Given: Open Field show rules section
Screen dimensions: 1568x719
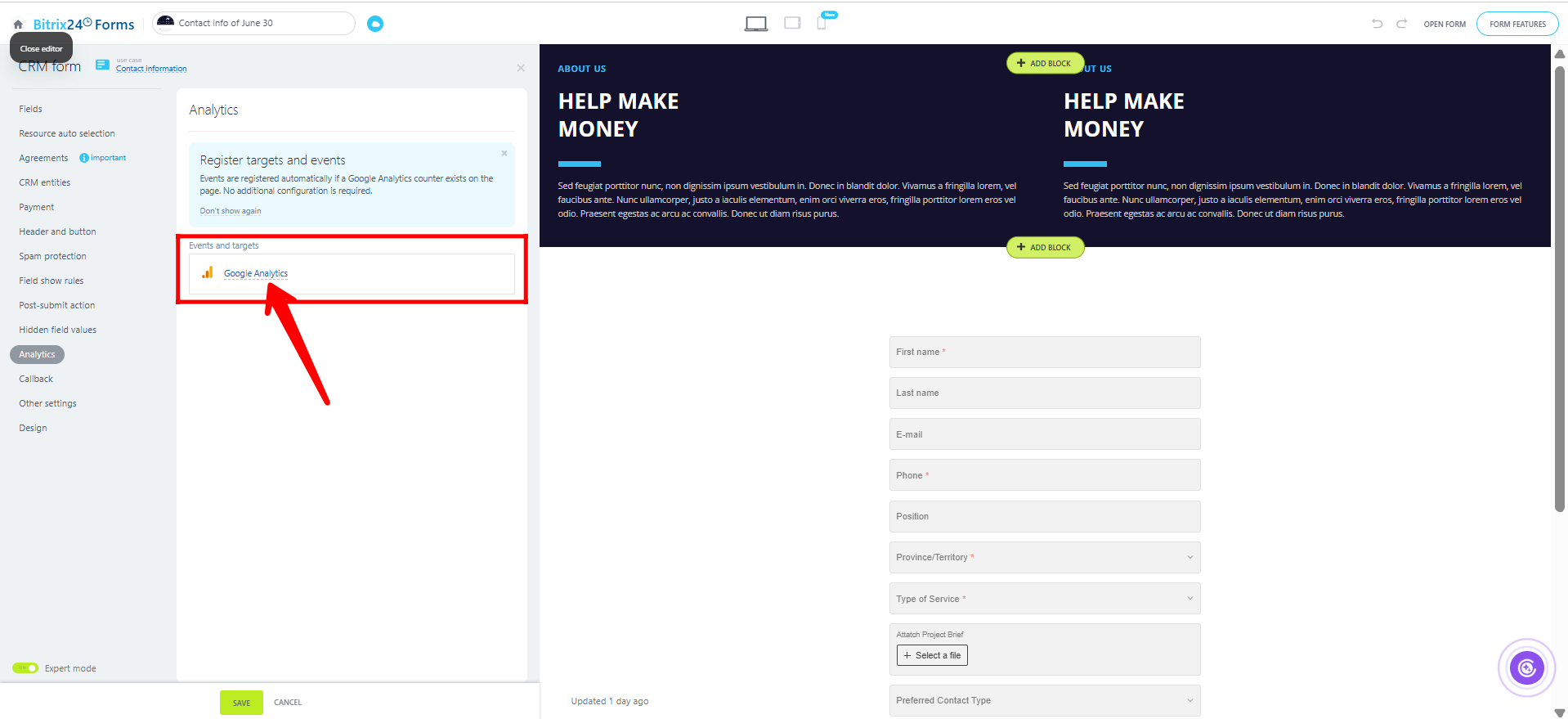Looking at the screenshot, I should pos(52,281).
